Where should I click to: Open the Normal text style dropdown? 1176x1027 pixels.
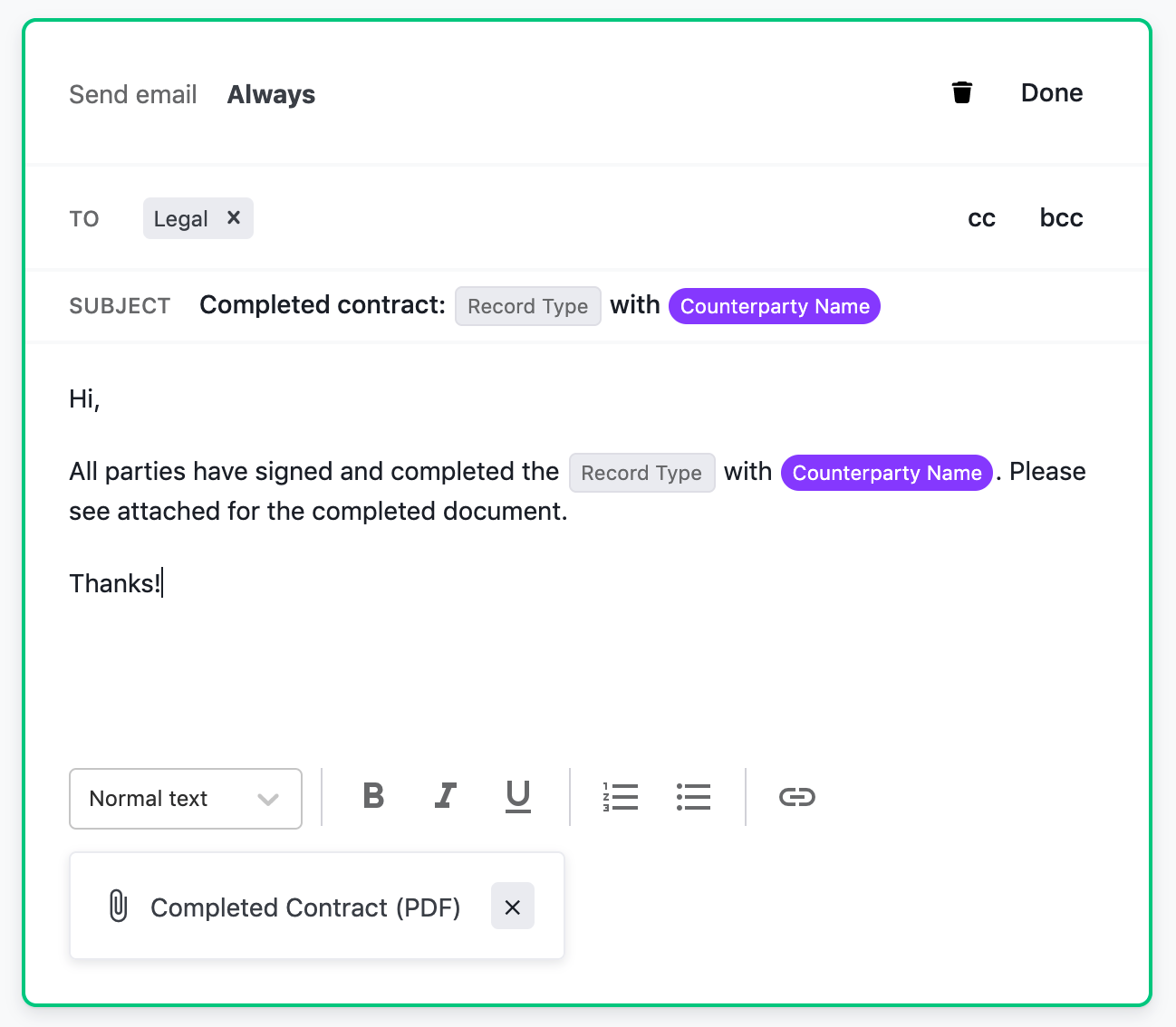coord(185,798)
